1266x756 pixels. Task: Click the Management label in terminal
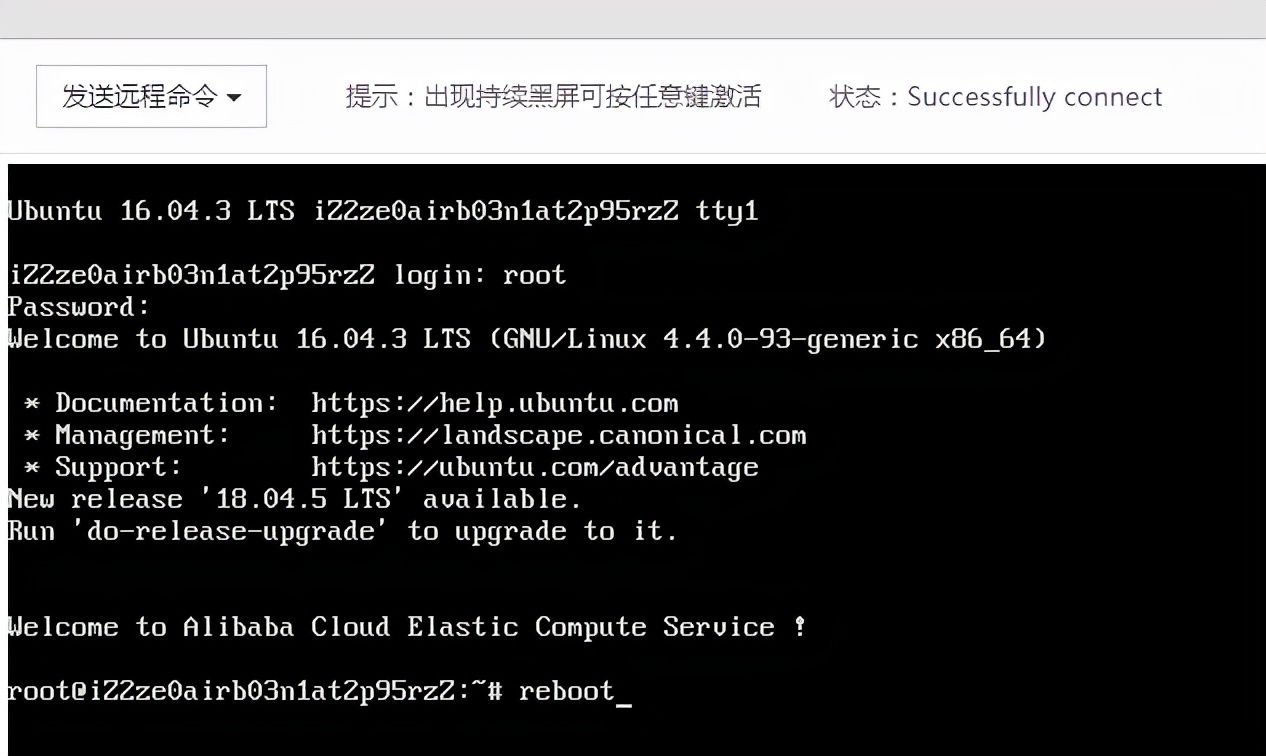click(x=142, y=435)
